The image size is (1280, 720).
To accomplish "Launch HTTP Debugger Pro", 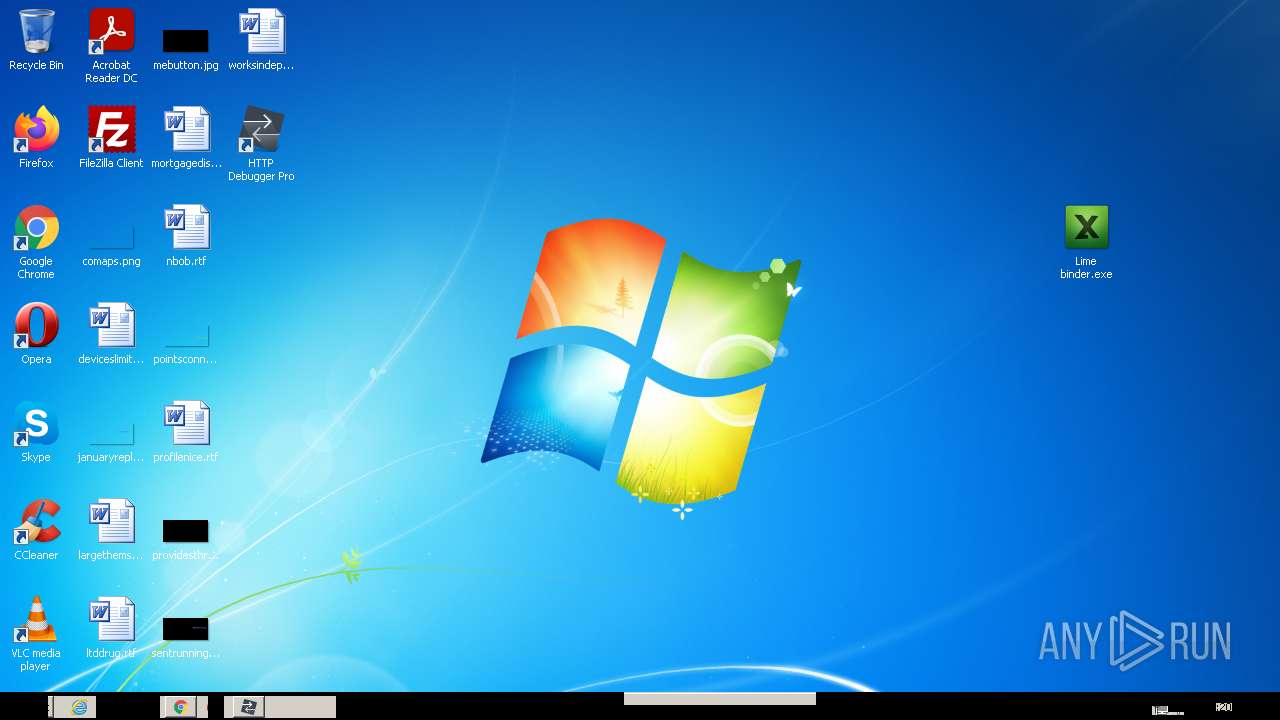I will pyautogui.click(x=261, y=144).
